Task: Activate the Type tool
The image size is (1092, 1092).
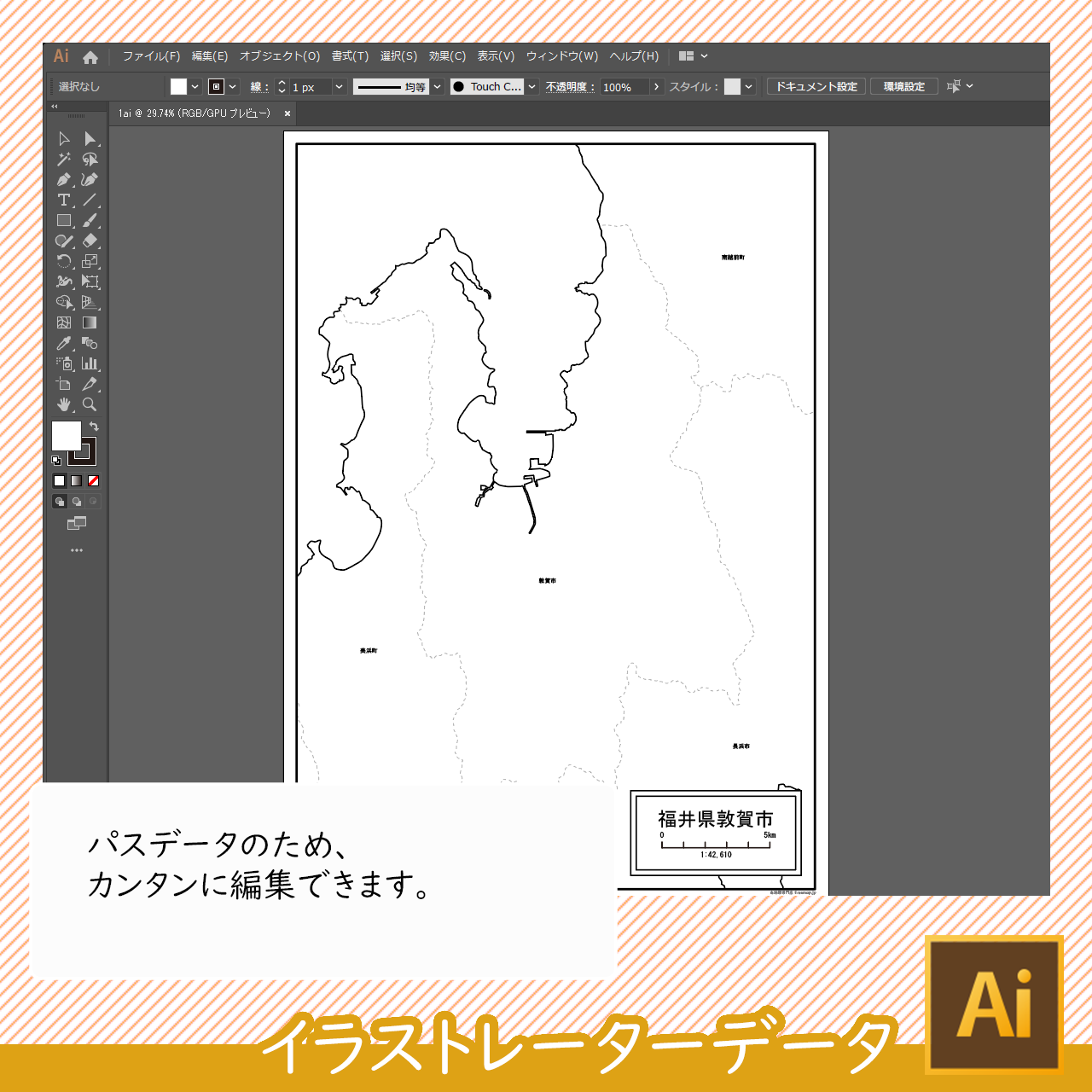Action: point(64,200)
